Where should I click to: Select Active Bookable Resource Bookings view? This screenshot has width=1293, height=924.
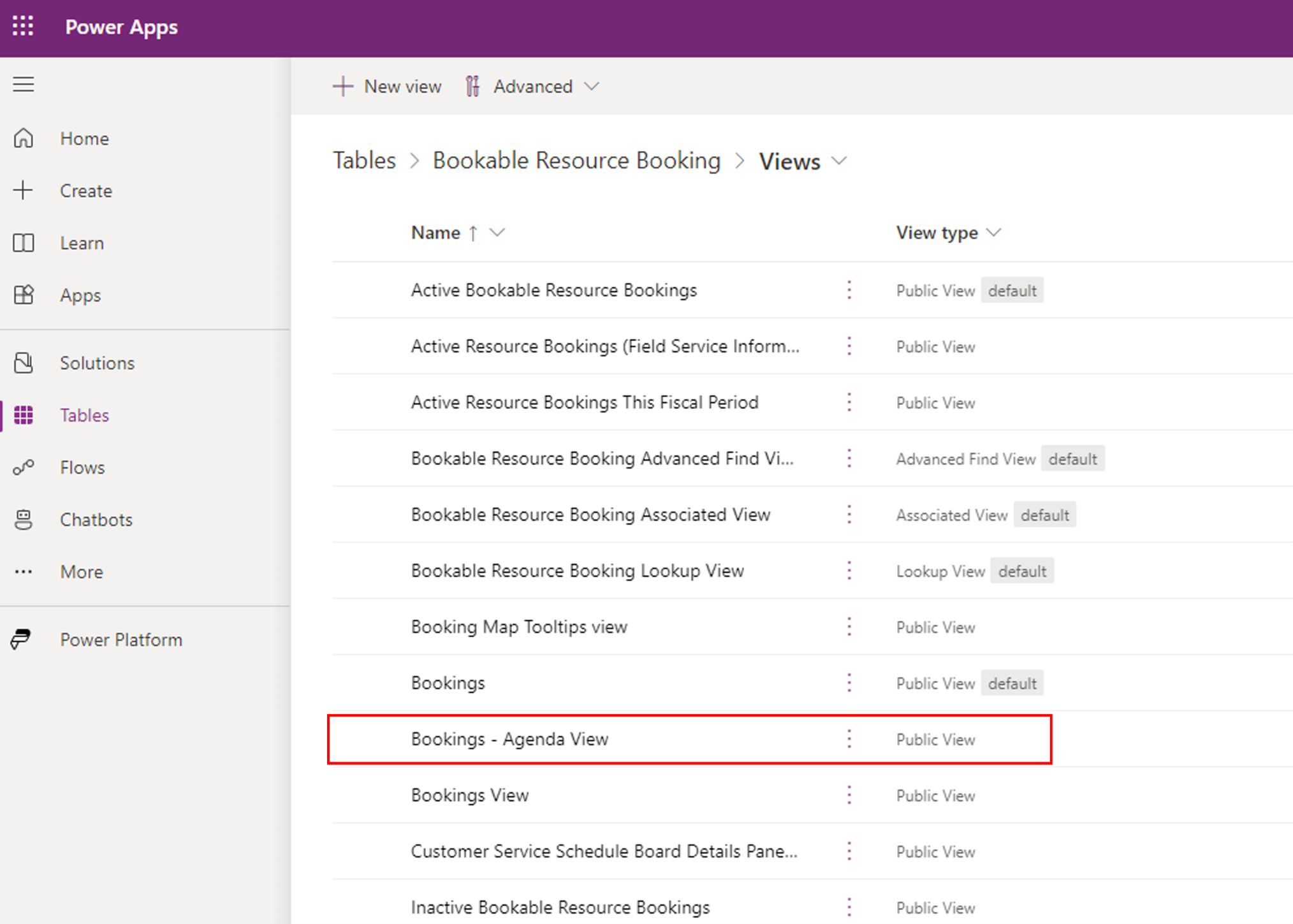pyautogui.click(x=553, y=290)
